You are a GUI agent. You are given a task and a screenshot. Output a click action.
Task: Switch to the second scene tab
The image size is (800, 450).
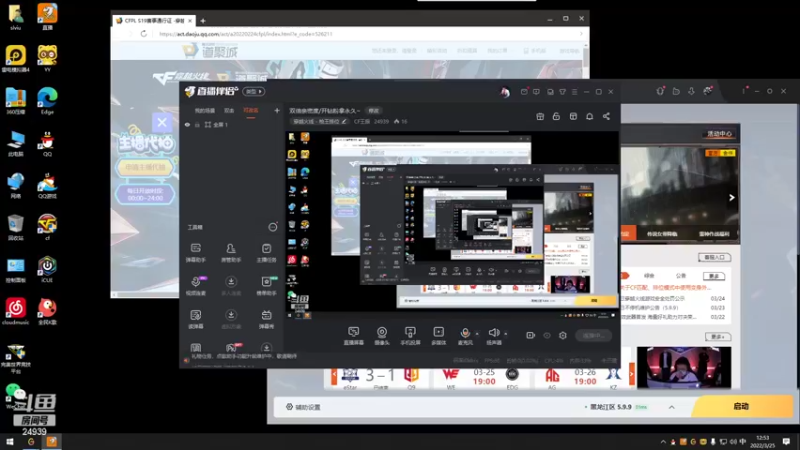229,110
